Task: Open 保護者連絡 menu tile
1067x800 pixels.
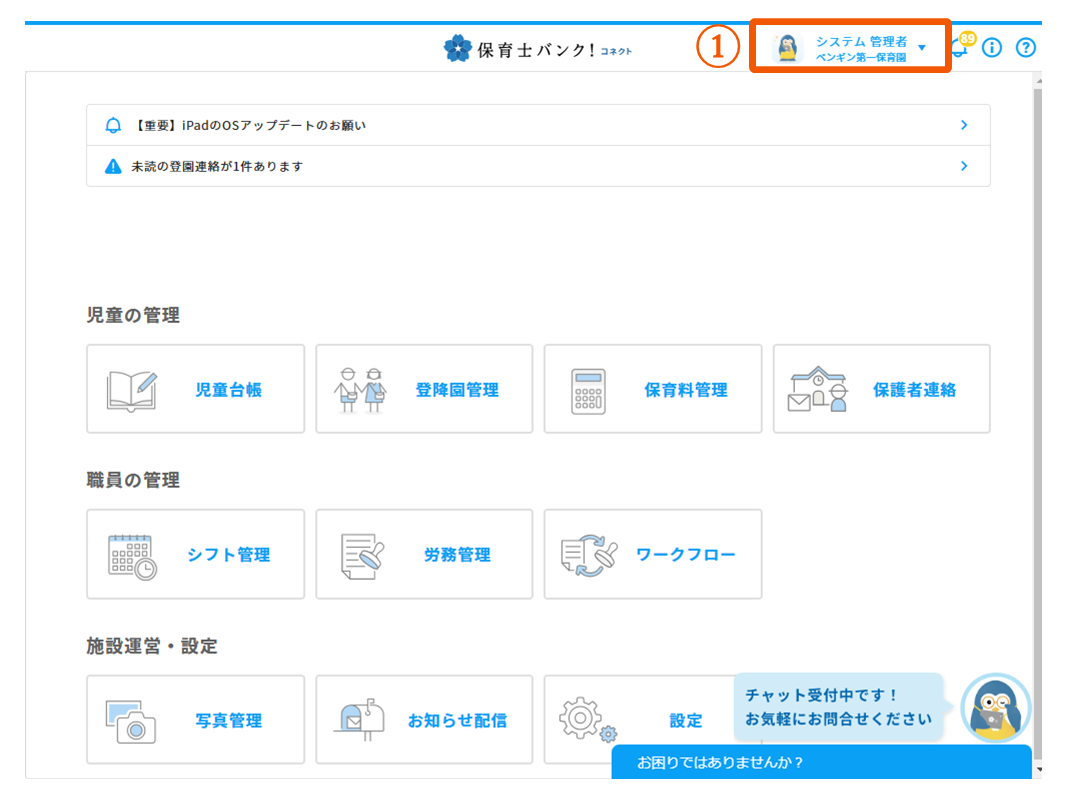Action: (x=881, y=390)
